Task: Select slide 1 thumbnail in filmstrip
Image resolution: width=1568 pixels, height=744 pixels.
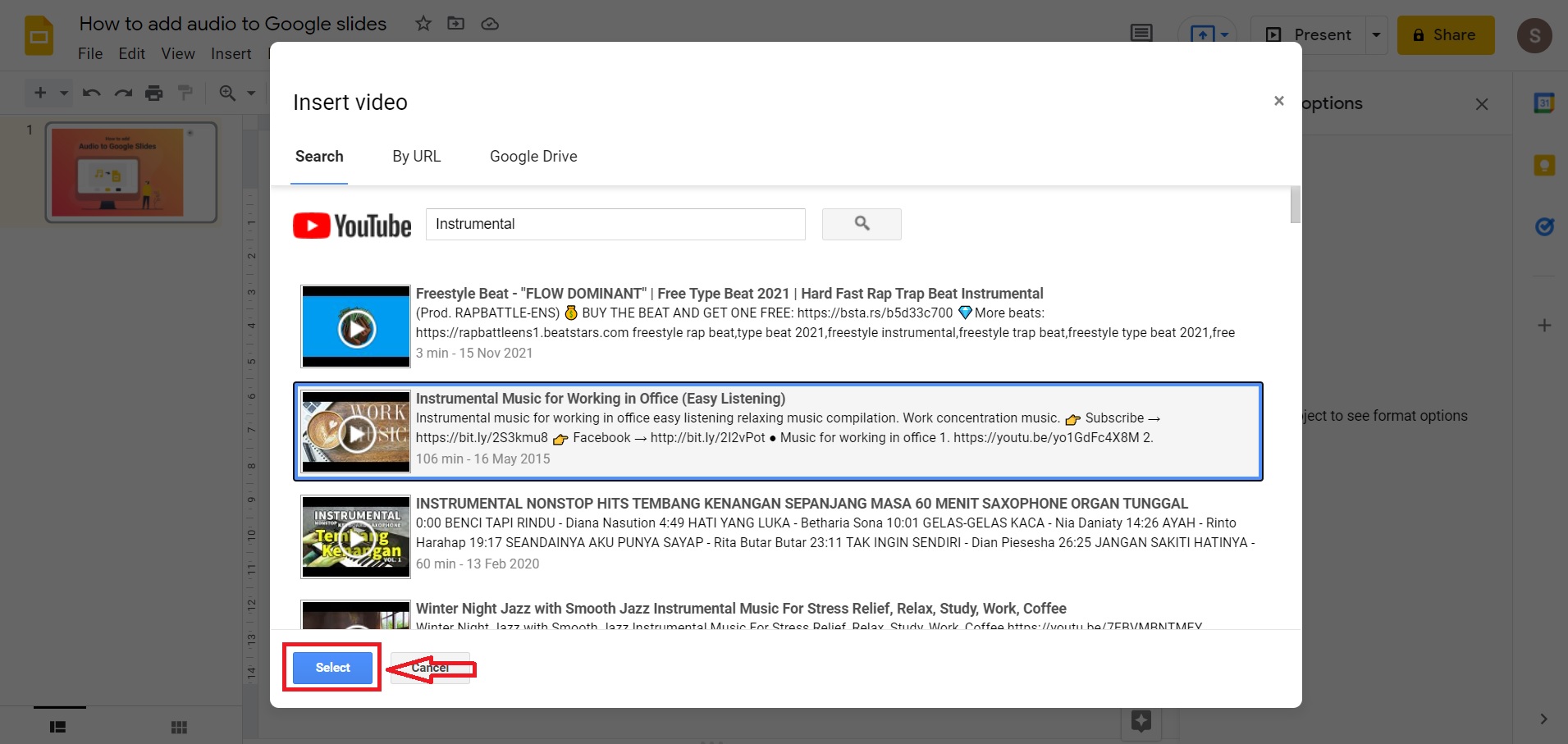Action: (131, 172)
